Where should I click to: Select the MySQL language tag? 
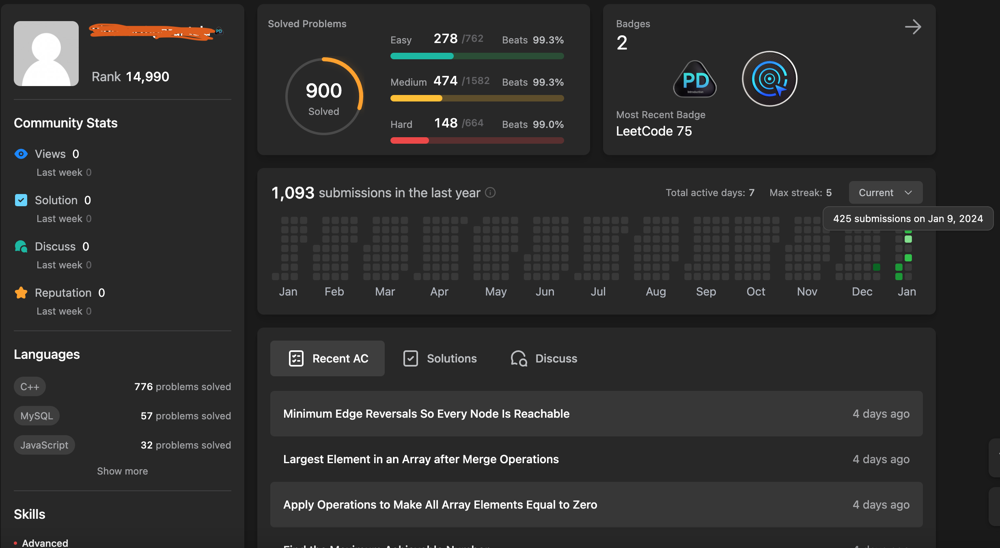[x=37, y=416]
